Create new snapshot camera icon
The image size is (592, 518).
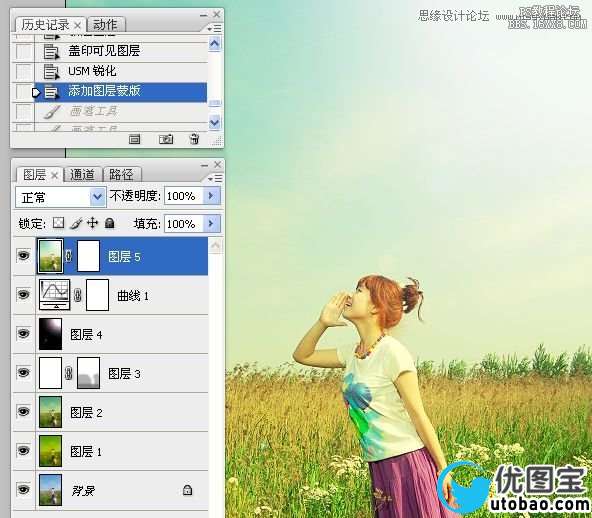click(166, 139)
